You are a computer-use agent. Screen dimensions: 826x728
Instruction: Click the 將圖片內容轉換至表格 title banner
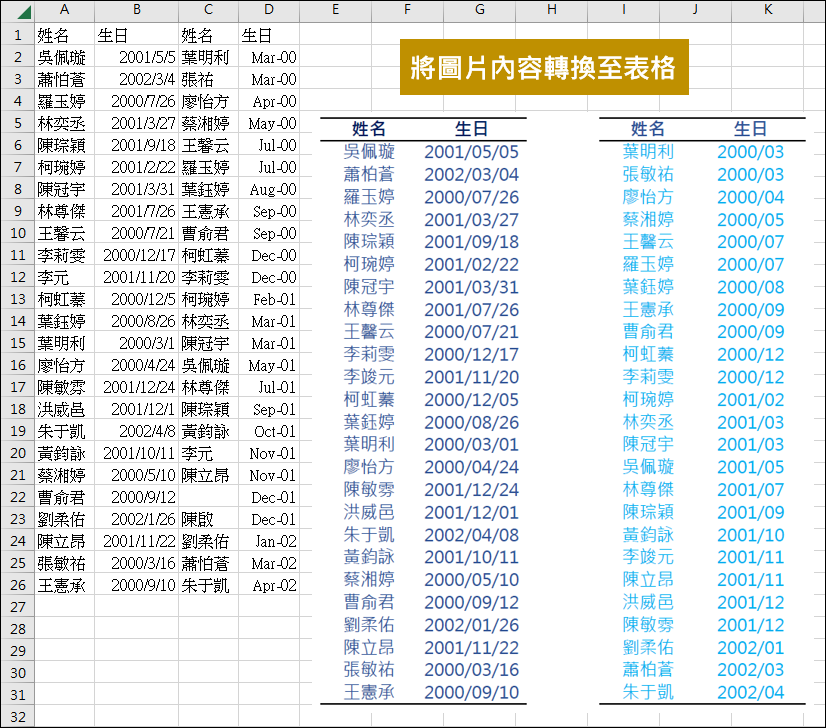pos(544,67)
